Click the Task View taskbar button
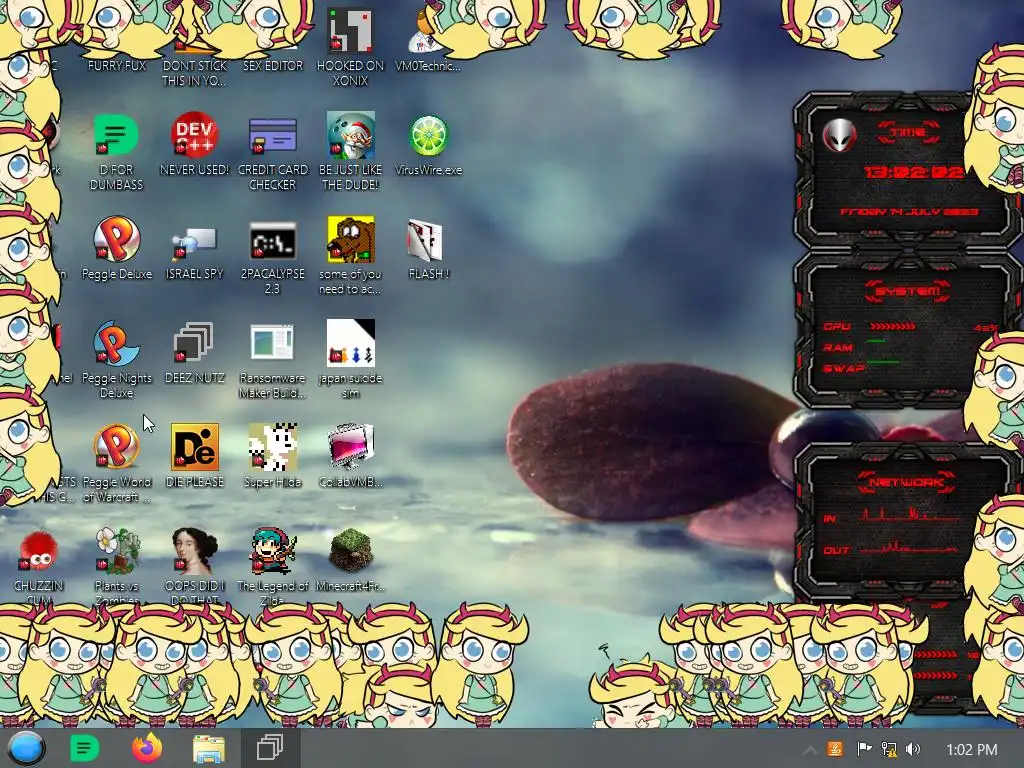This screenshot has width=1024, height=768. click(270, 748)
